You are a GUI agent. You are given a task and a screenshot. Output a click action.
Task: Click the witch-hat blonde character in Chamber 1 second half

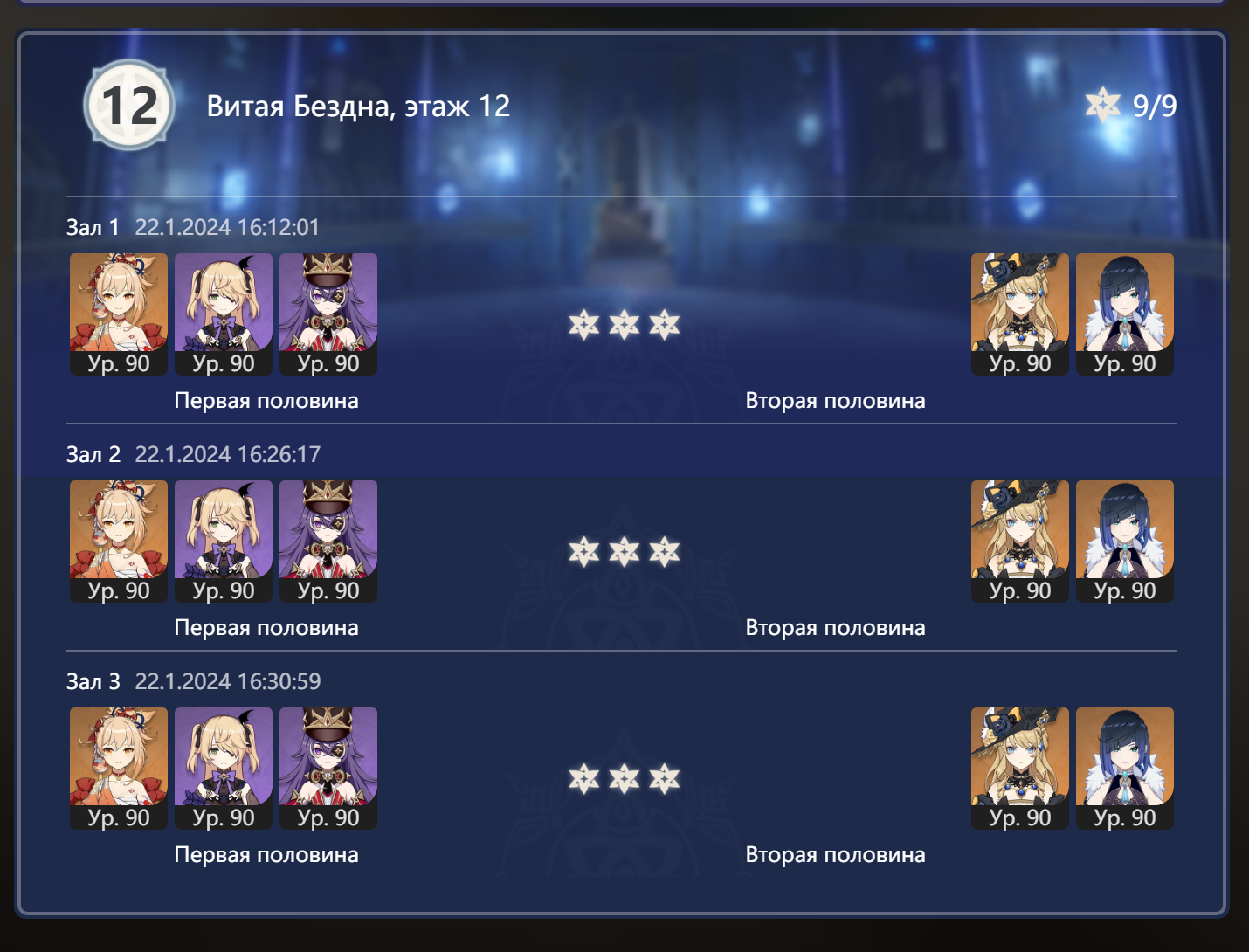(1020, 314)
